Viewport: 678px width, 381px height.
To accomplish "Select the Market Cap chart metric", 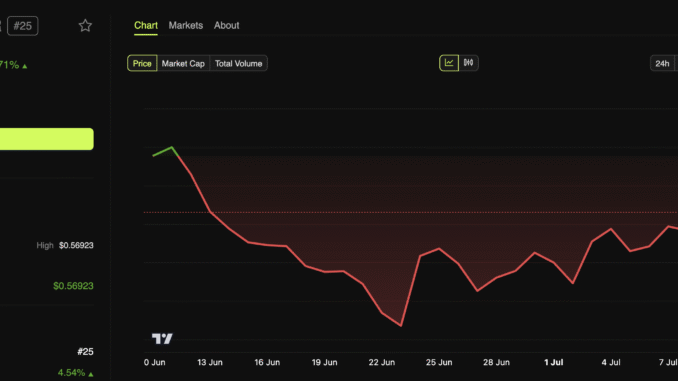I will coord(183,64).
